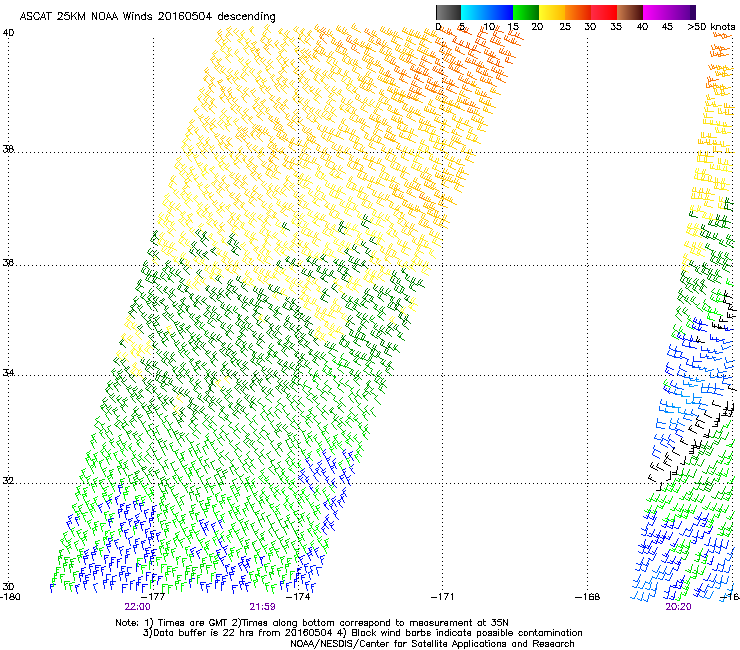Click the '40' latitude axis label
The height and width of the screenshot is (650, 740).
point(8,33)
